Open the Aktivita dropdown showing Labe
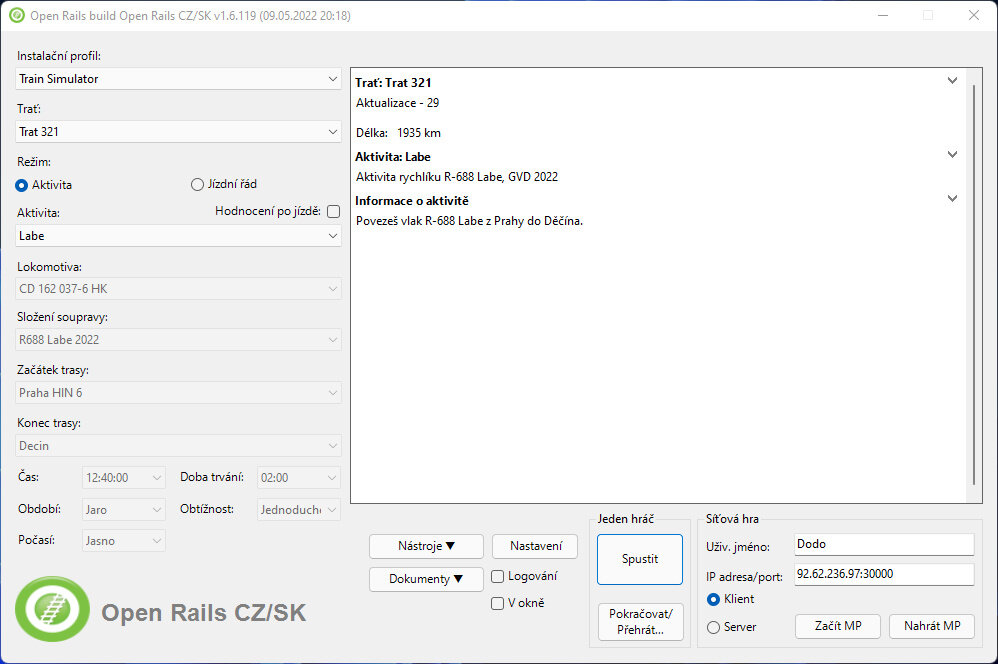Viewport: 998px width, 664px height. pos(178,236)
